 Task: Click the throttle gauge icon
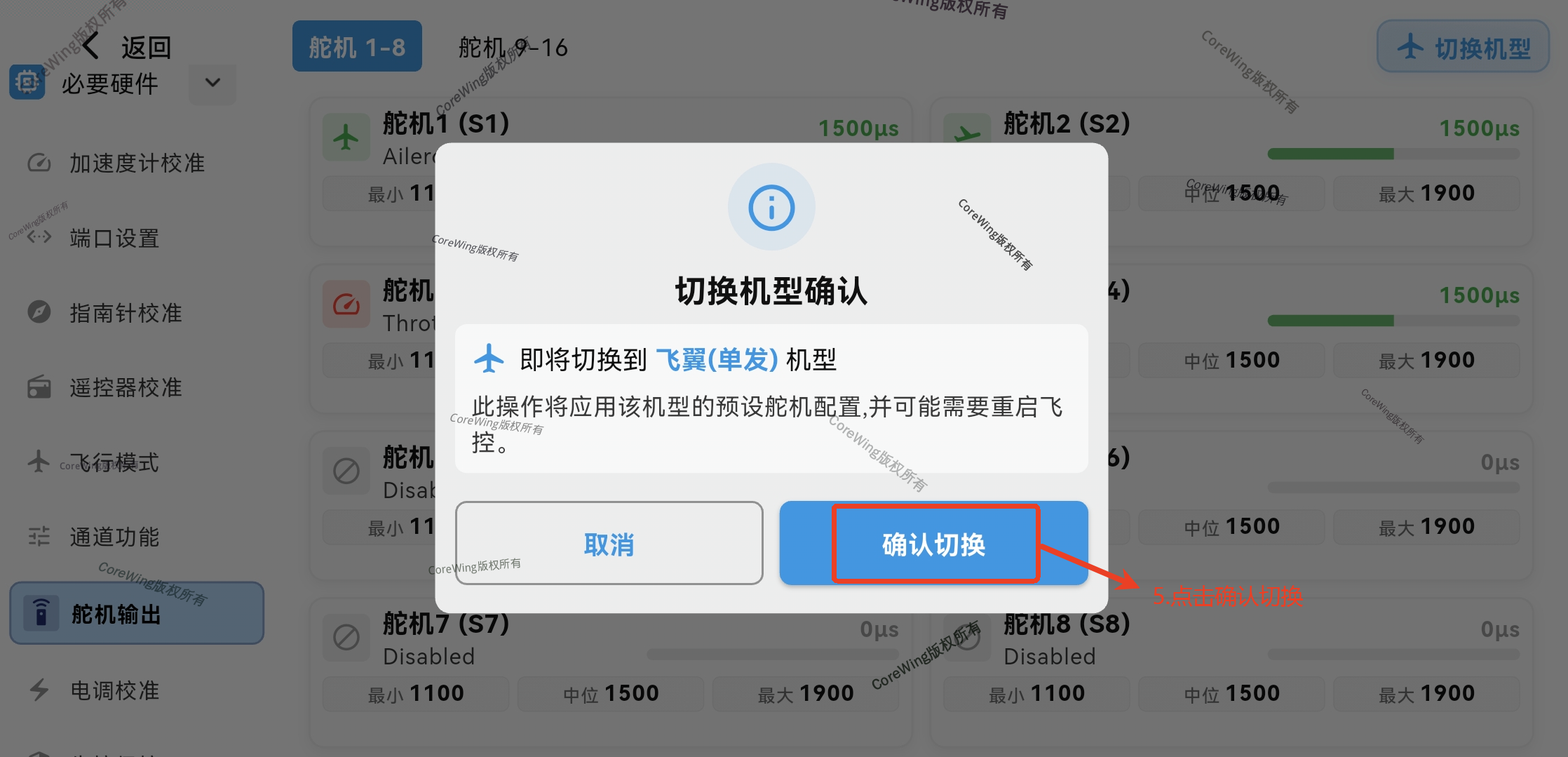(x=346, y=304)
